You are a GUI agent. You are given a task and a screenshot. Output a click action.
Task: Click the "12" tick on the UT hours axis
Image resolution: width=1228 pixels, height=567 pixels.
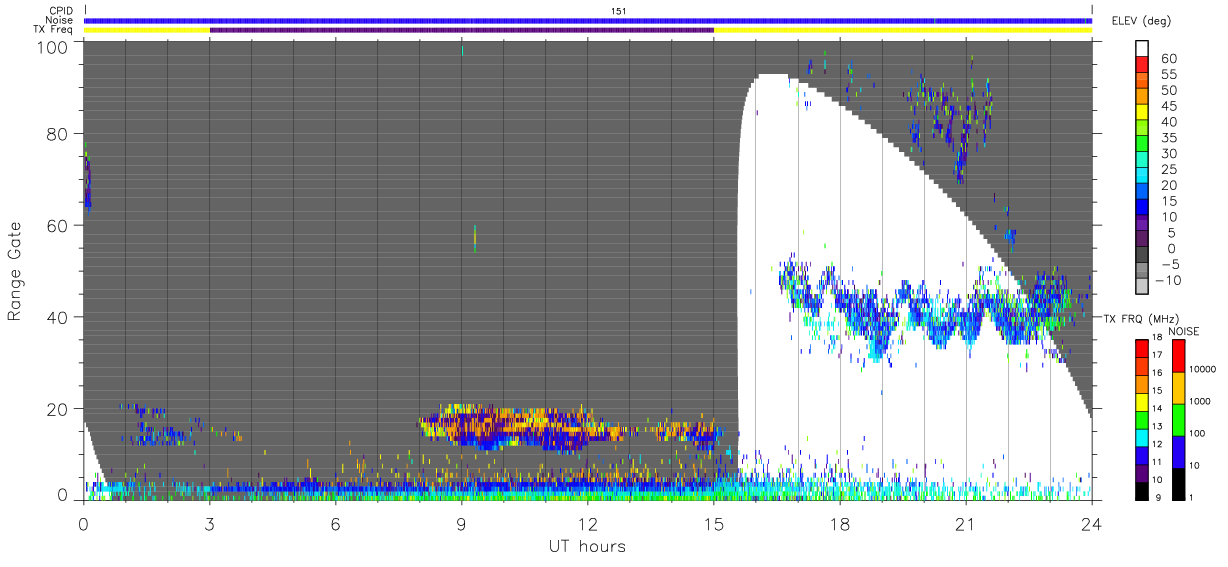(588, 523)
